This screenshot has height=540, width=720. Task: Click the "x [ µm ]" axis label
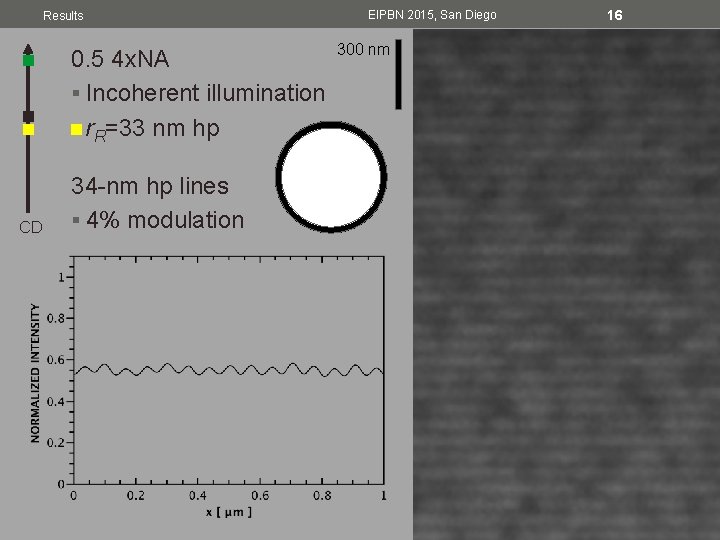click(229, 512)
